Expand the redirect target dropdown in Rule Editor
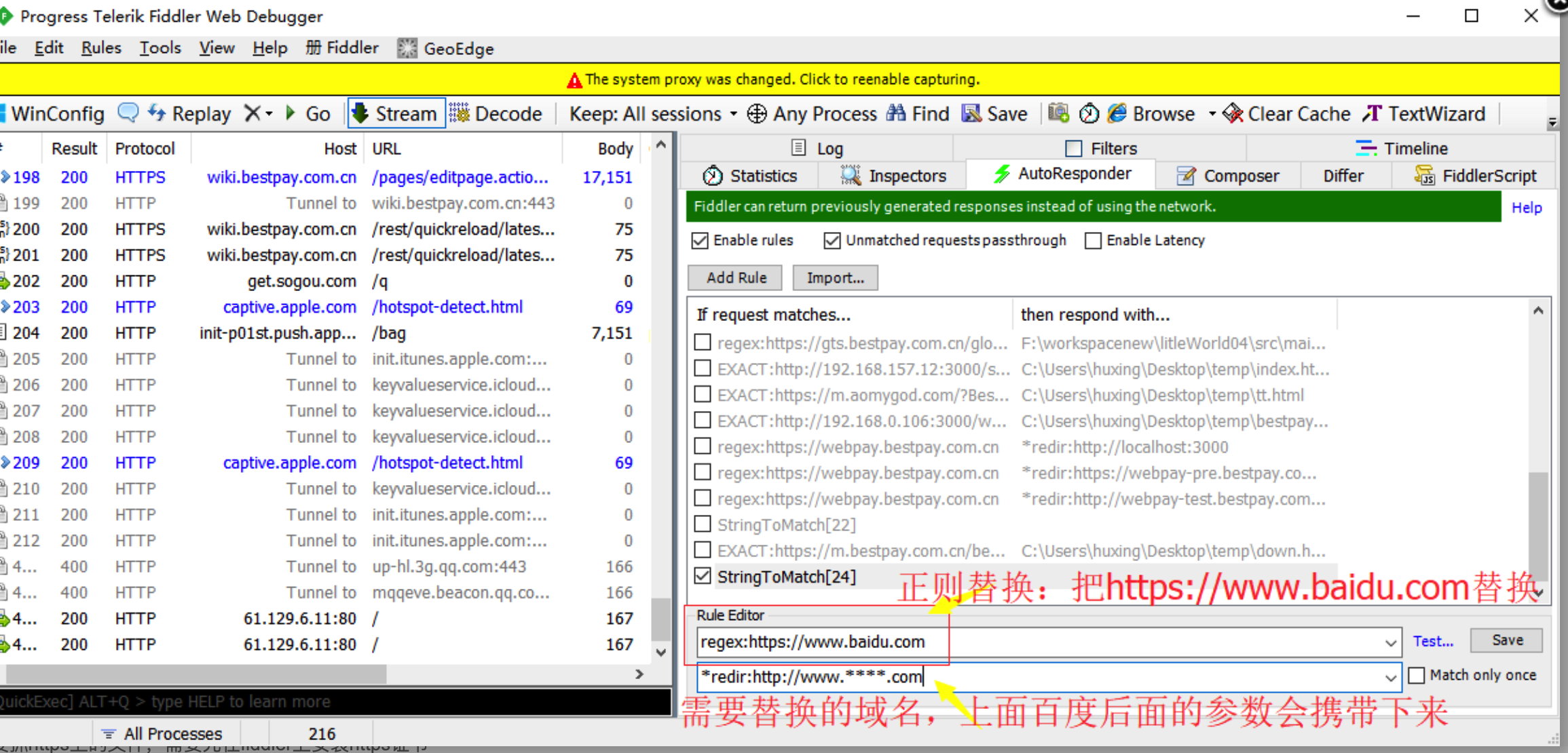Viewport: 1568px width, 753px height. click(1392, 677)
